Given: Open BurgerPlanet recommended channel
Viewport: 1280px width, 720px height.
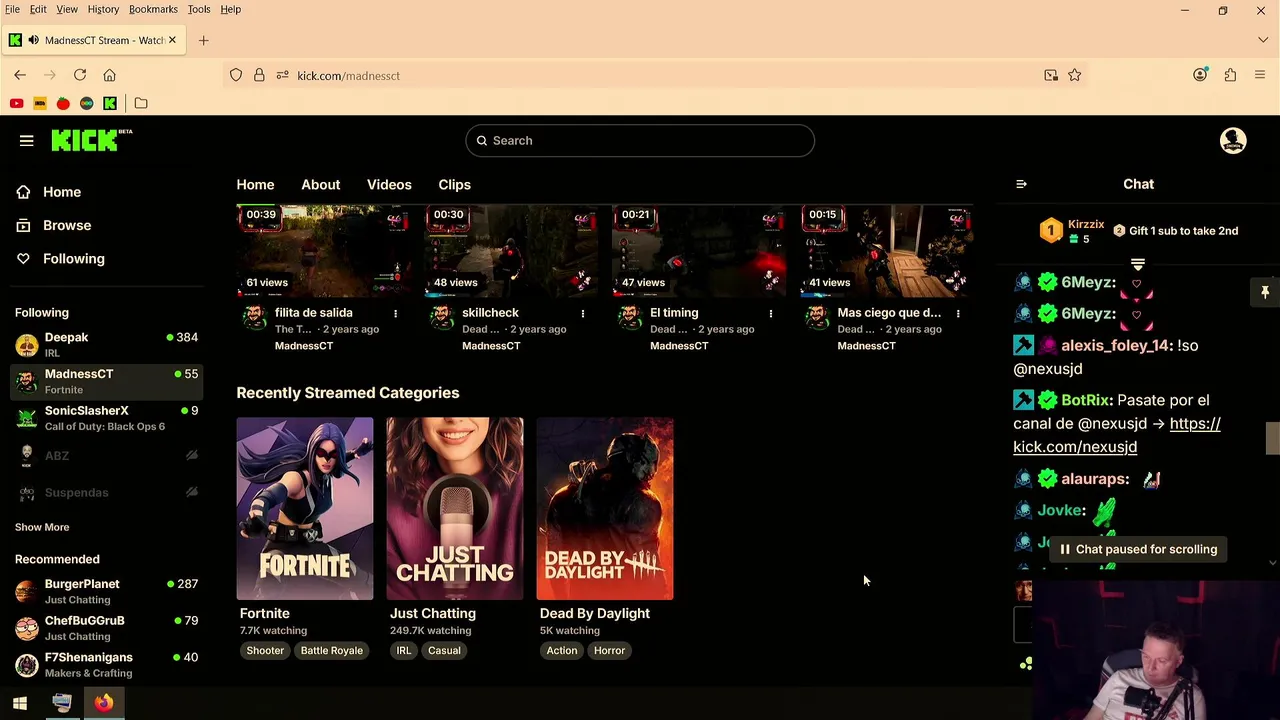Looking at the screenshot, I should coord(108,591).
